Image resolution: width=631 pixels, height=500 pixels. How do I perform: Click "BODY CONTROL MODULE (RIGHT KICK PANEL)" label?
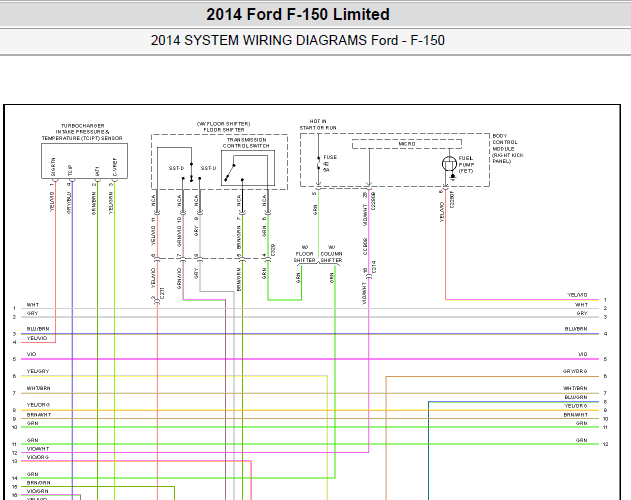(507, 149)
